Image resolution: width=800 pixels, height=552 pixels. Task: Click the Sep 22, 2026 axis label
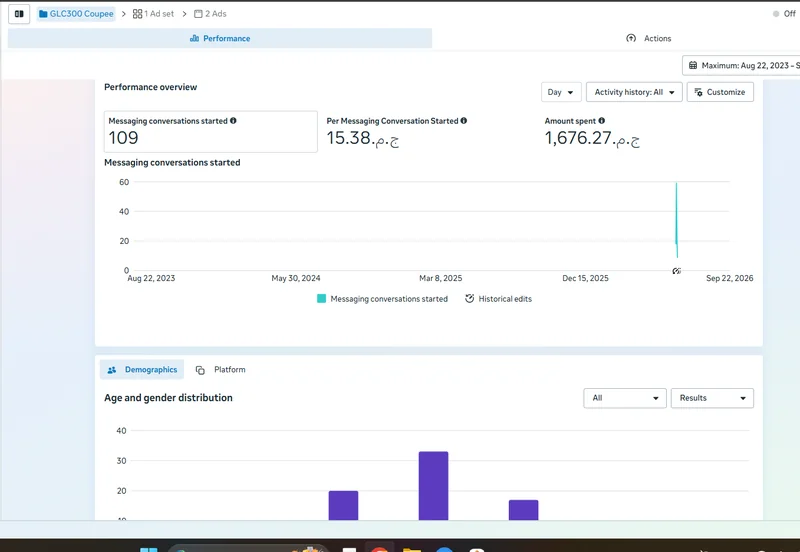[x=730, y=278]
